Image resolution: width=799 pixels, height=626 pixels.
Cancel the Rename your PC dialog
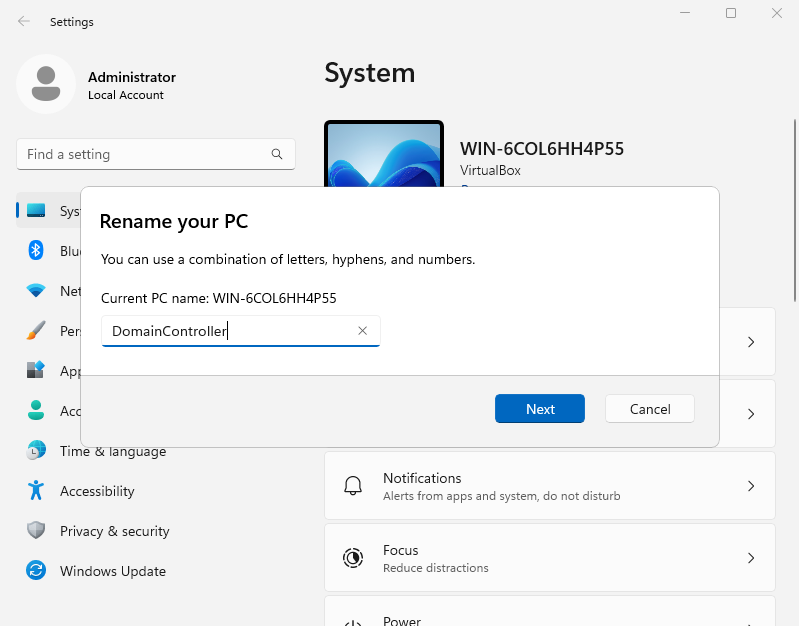coord(650,409)
